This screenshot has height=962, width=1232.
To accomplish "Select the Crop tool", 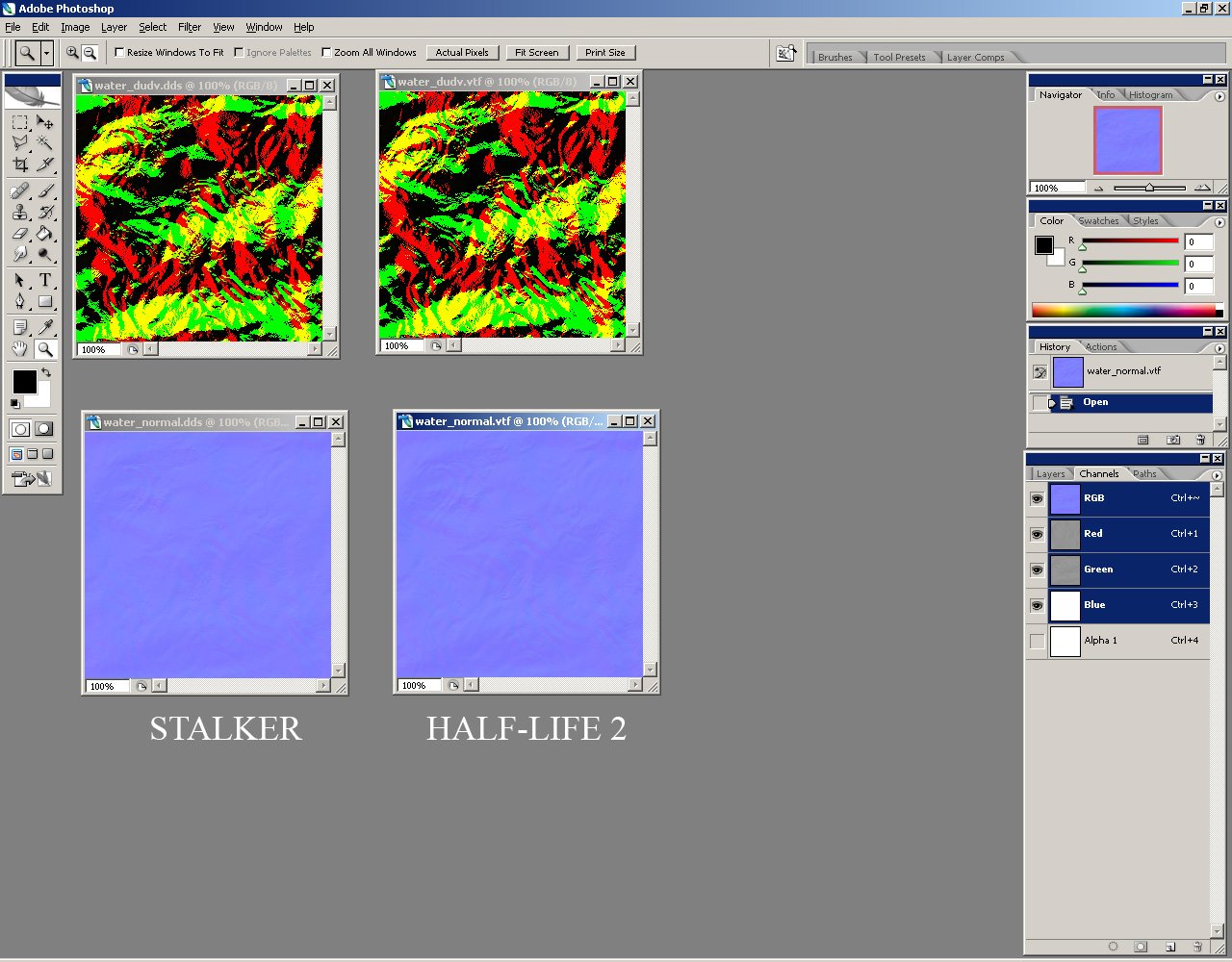I will [20, 165].
